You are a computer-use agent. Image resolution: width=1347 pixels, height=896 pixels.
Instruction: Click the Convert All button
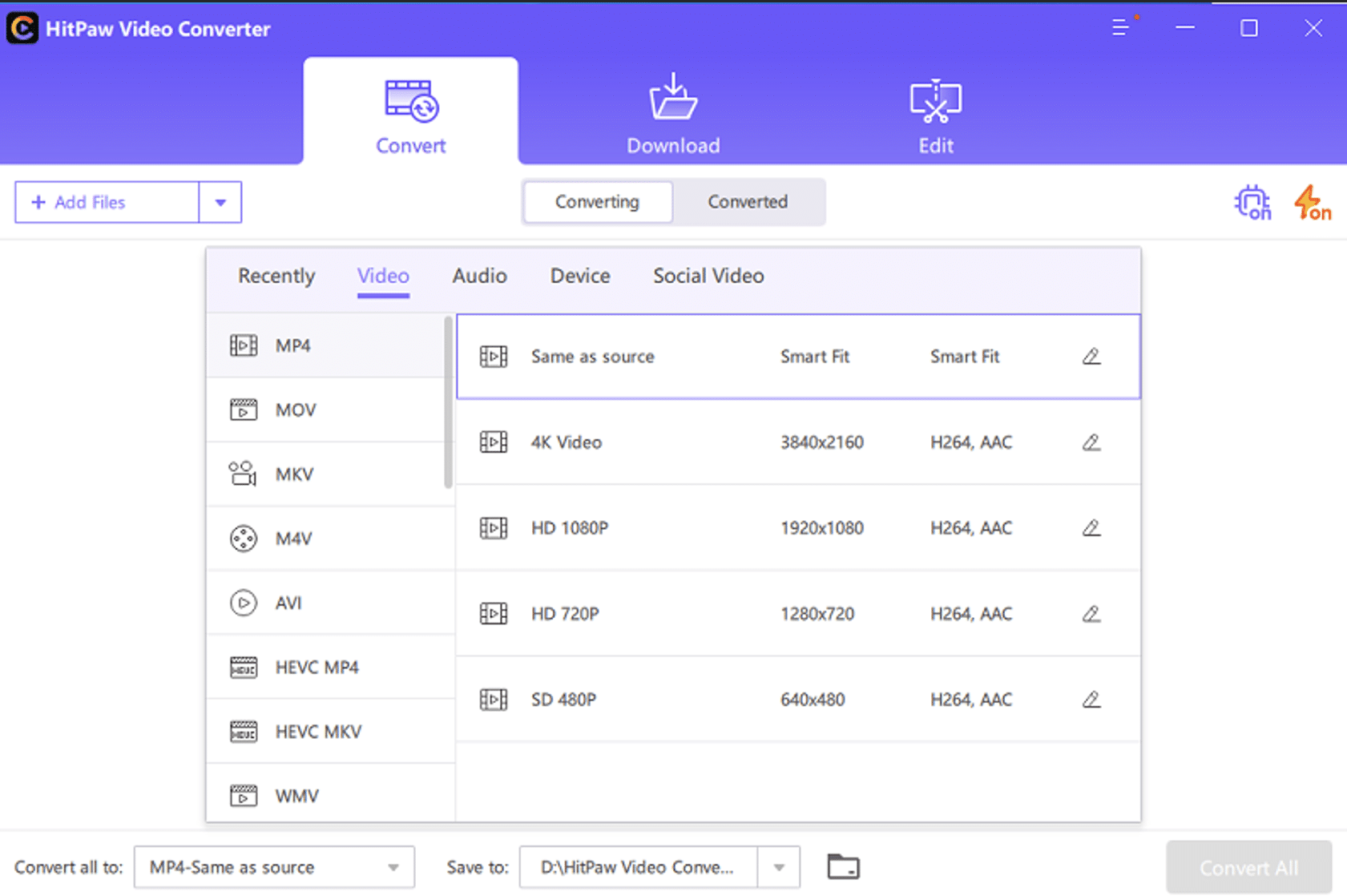point(1248,867)
